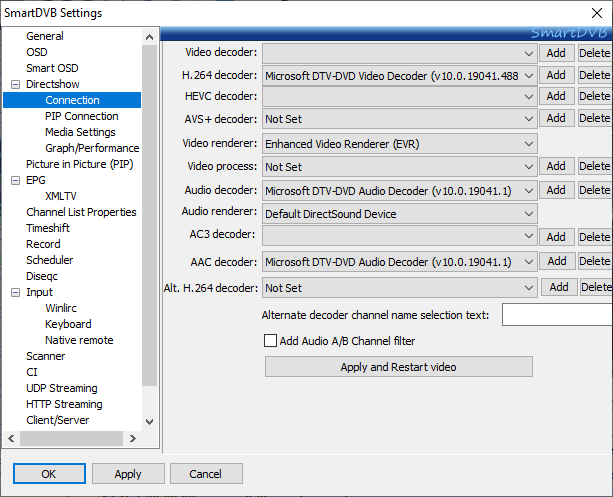613x497 pixels.
Task: Click Add next to AC3 decoder
Action: click(x=556, y=237)
